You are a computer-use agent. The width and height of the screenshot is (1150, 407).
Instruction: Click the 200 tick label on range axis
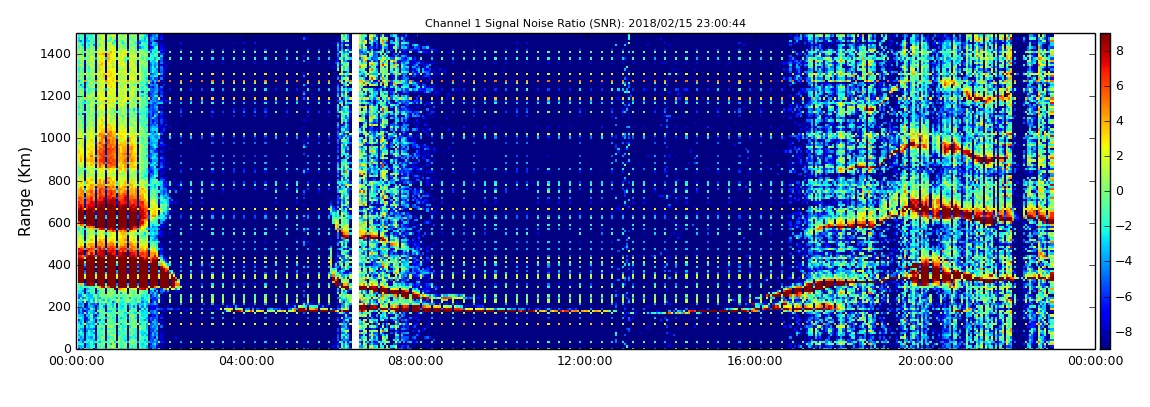click(61, 307)
